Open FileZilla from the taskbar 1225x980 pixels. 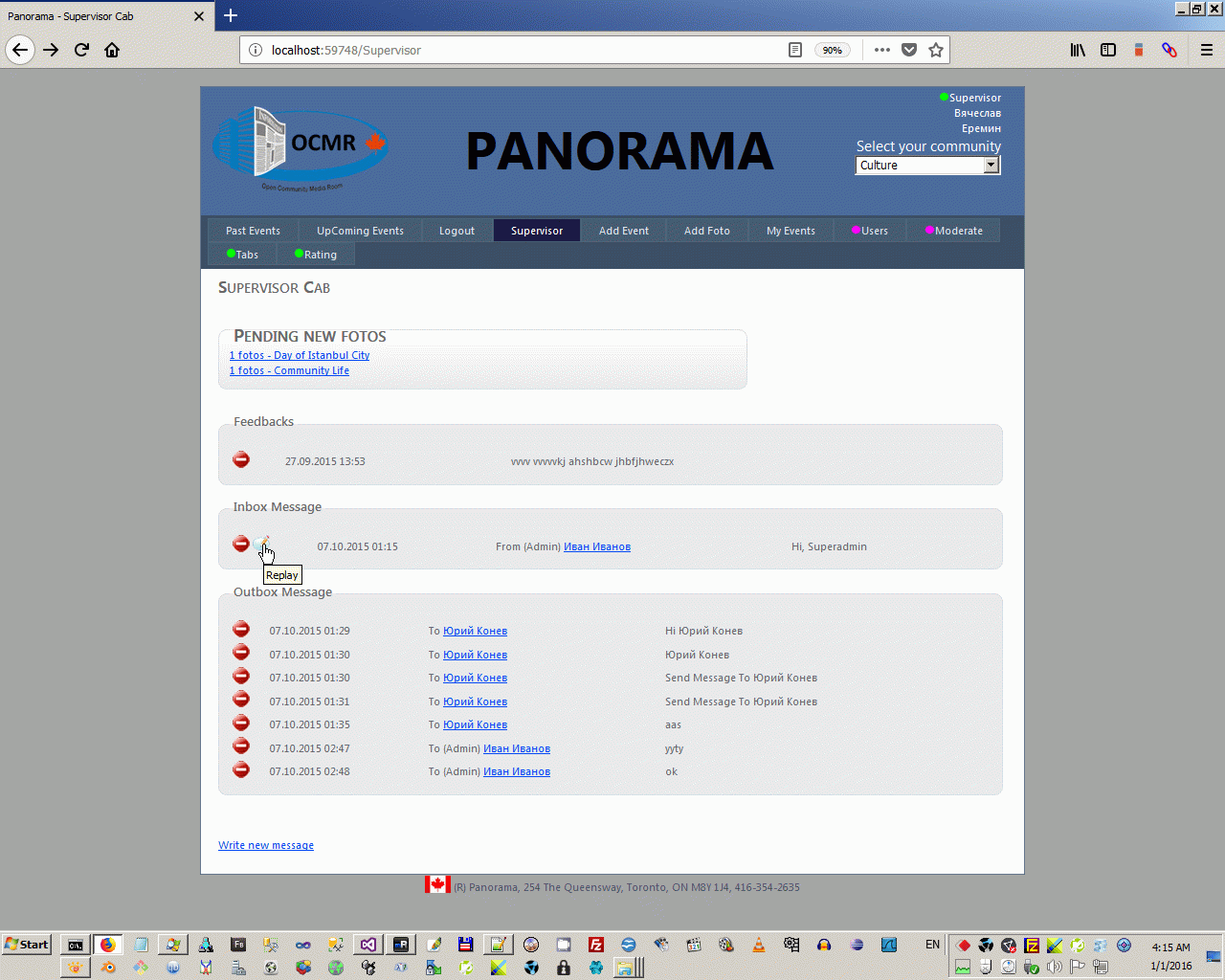[x=596, y=945]
